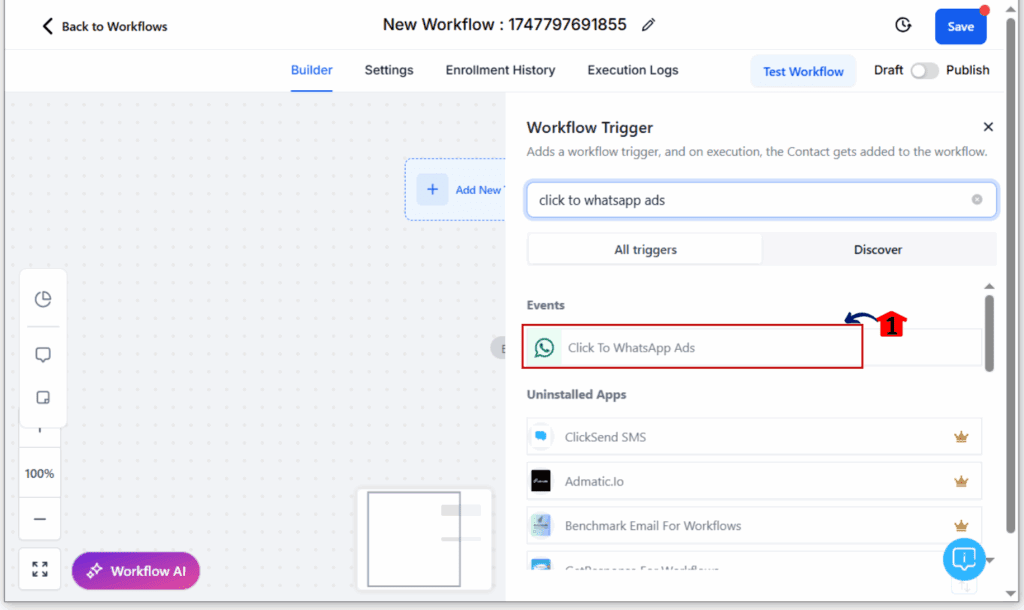Go Back to Workflows

104,26
